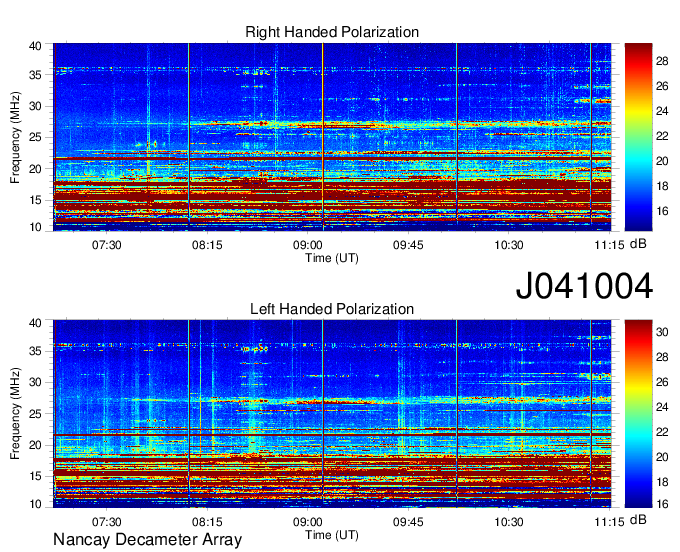Click the 08:15 time tick on Right Handed plot

[207, 245]
